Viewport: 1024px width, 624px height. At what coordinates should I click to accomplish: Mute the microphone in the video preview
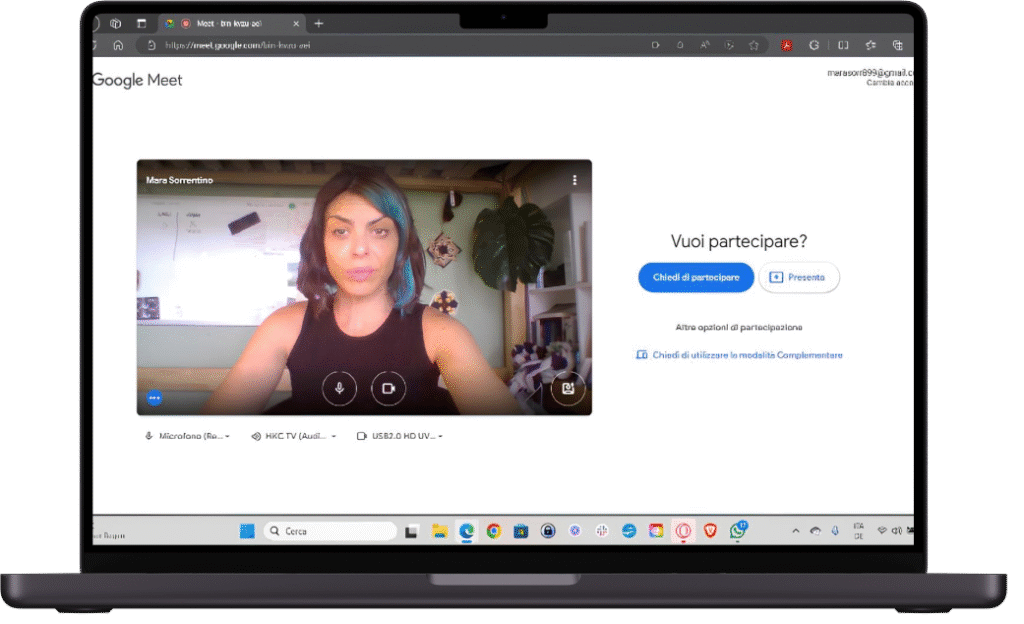tap(340, 388)
